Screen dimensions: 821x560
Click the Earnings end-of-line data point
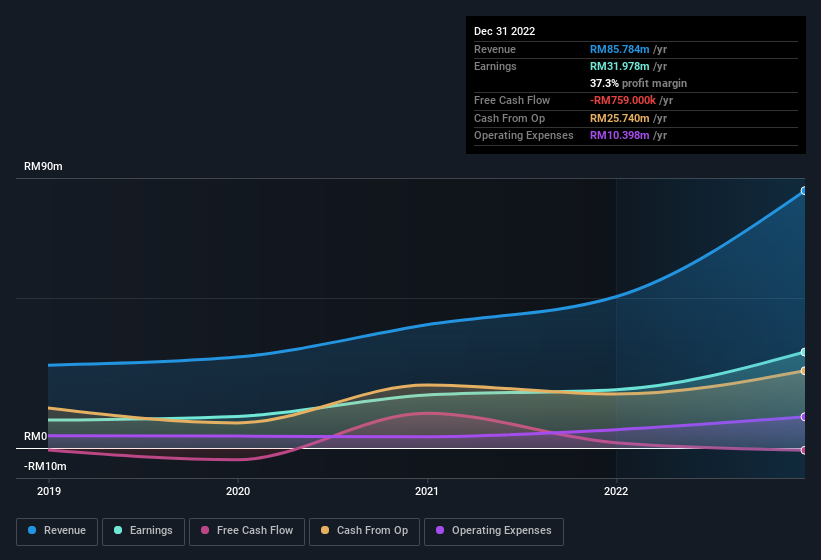tap(804, 352)
